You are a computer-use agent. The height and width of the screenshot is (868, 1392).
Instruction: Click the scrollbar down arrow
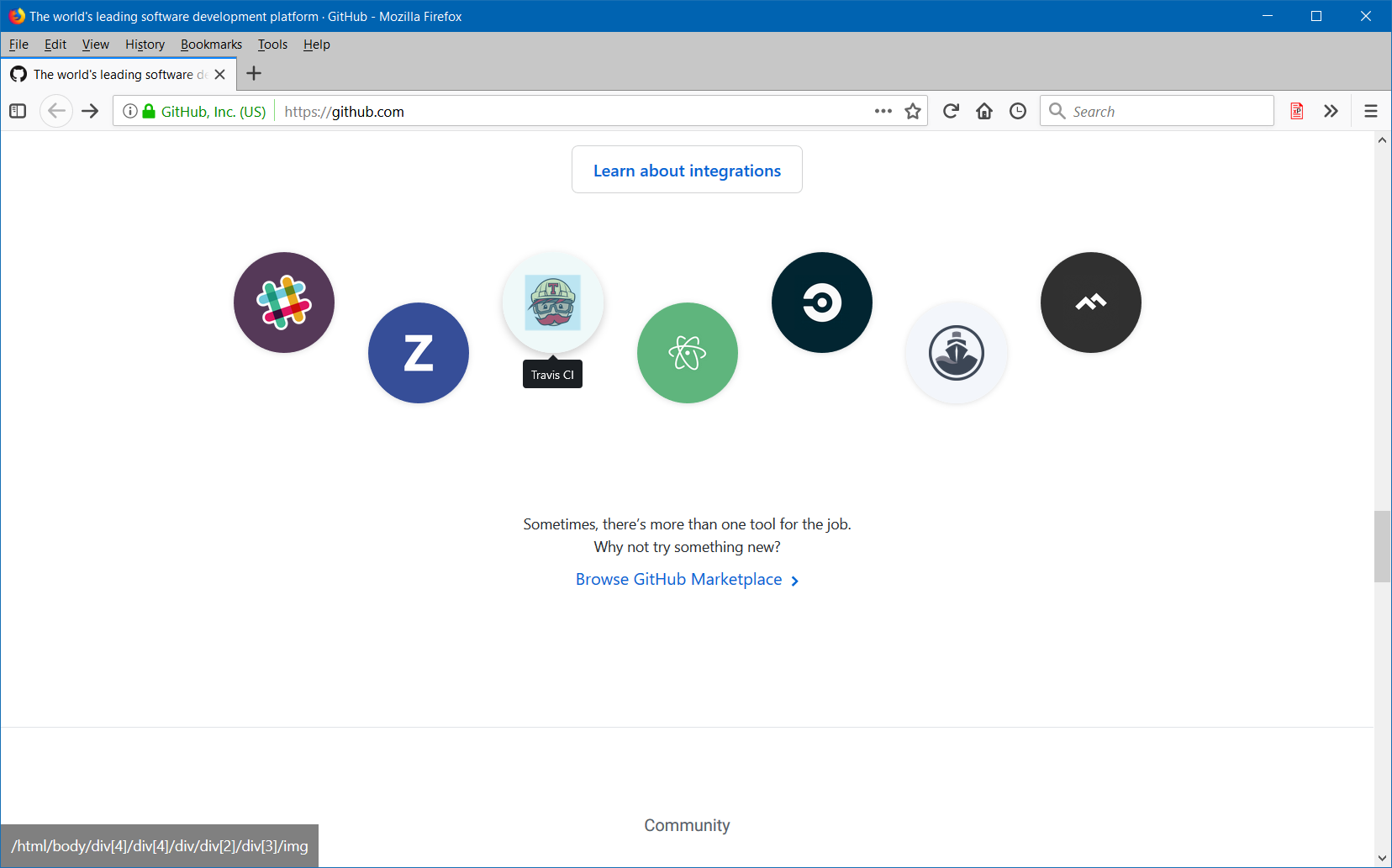tap(1382, 858)
